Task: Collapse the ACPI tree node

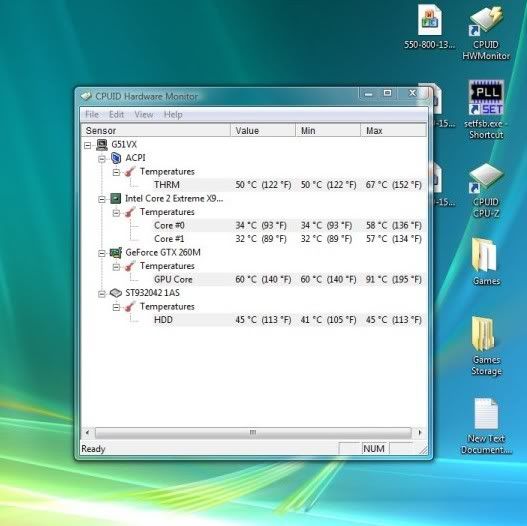Action: (102, 159)
